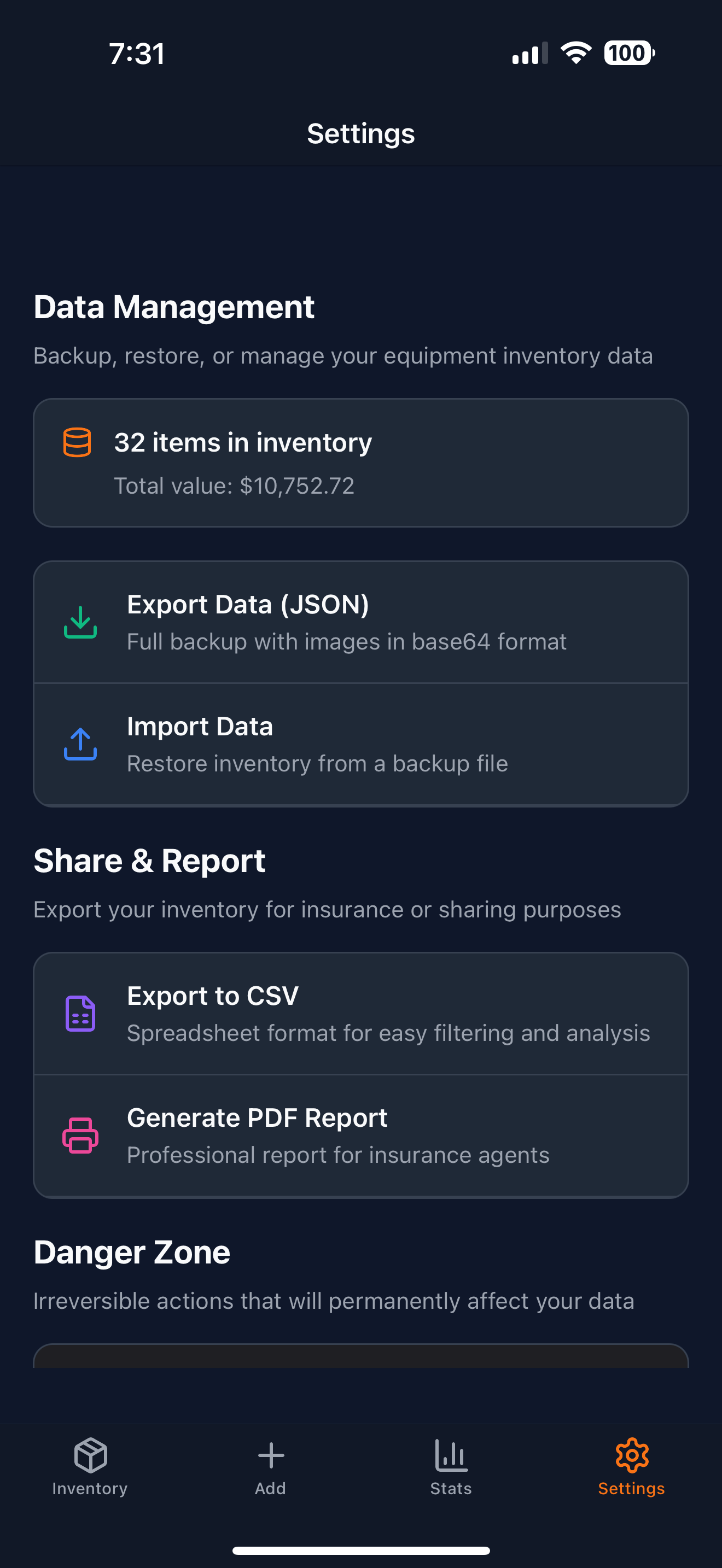
Task: Select Generate PDF Report
Action: [361, 1136]
